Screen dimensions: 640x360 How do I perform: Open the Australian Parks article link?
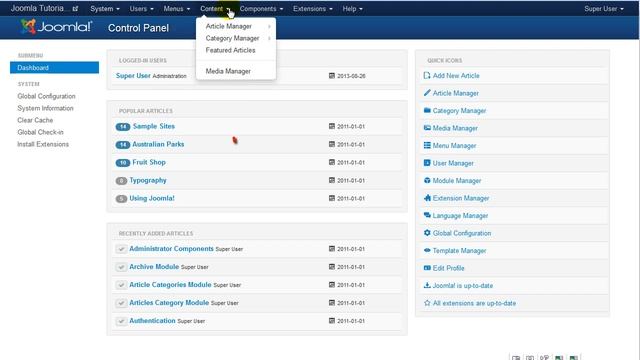[158, 144]
